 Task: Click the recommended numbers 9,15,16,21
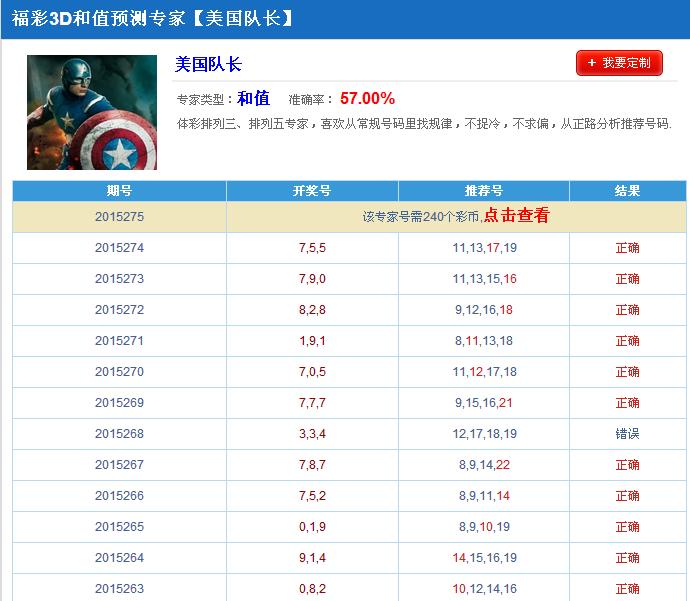point(484,403)
